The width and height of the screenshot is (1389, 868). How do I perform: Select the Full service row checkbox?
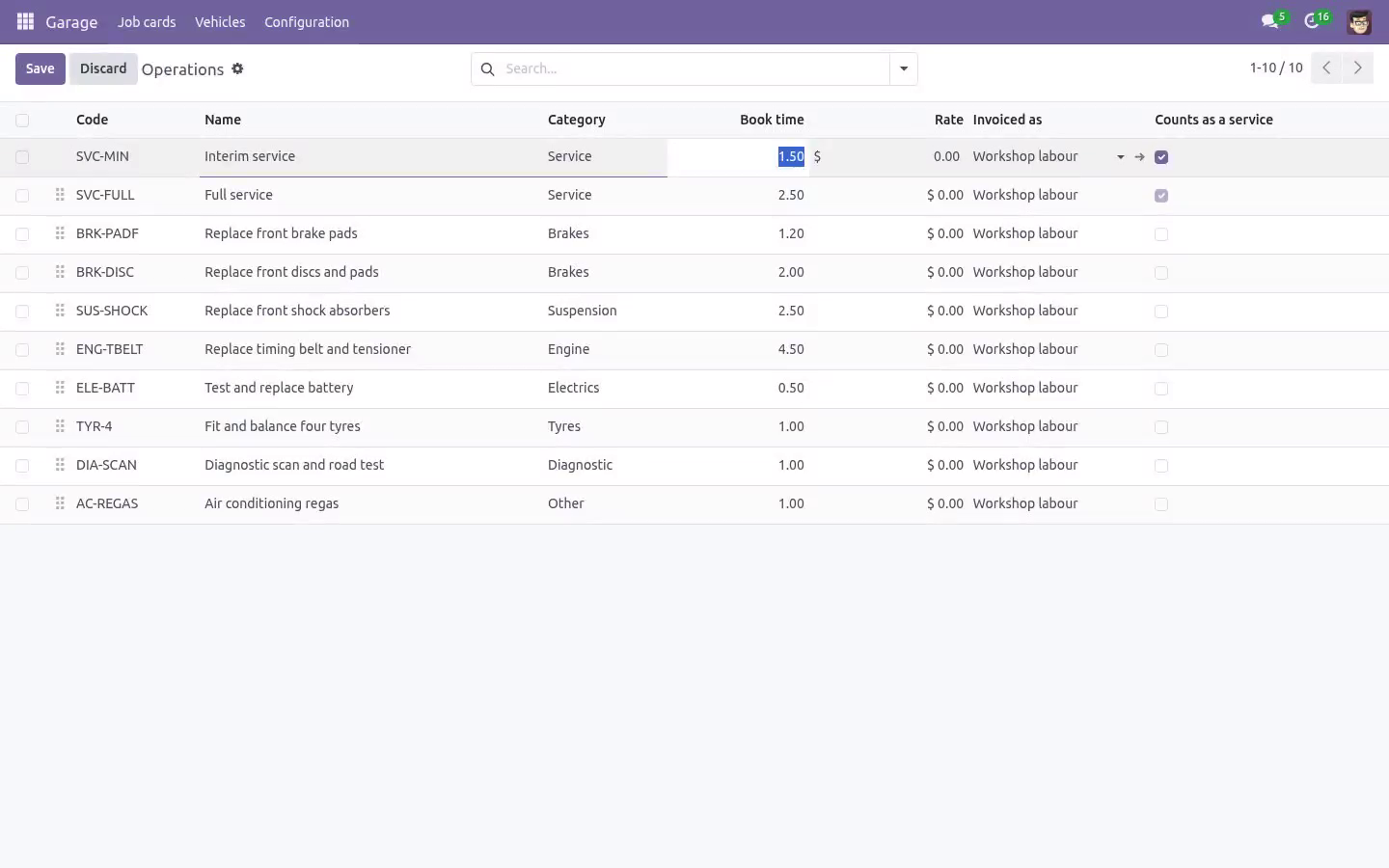[x=22, y=196]
